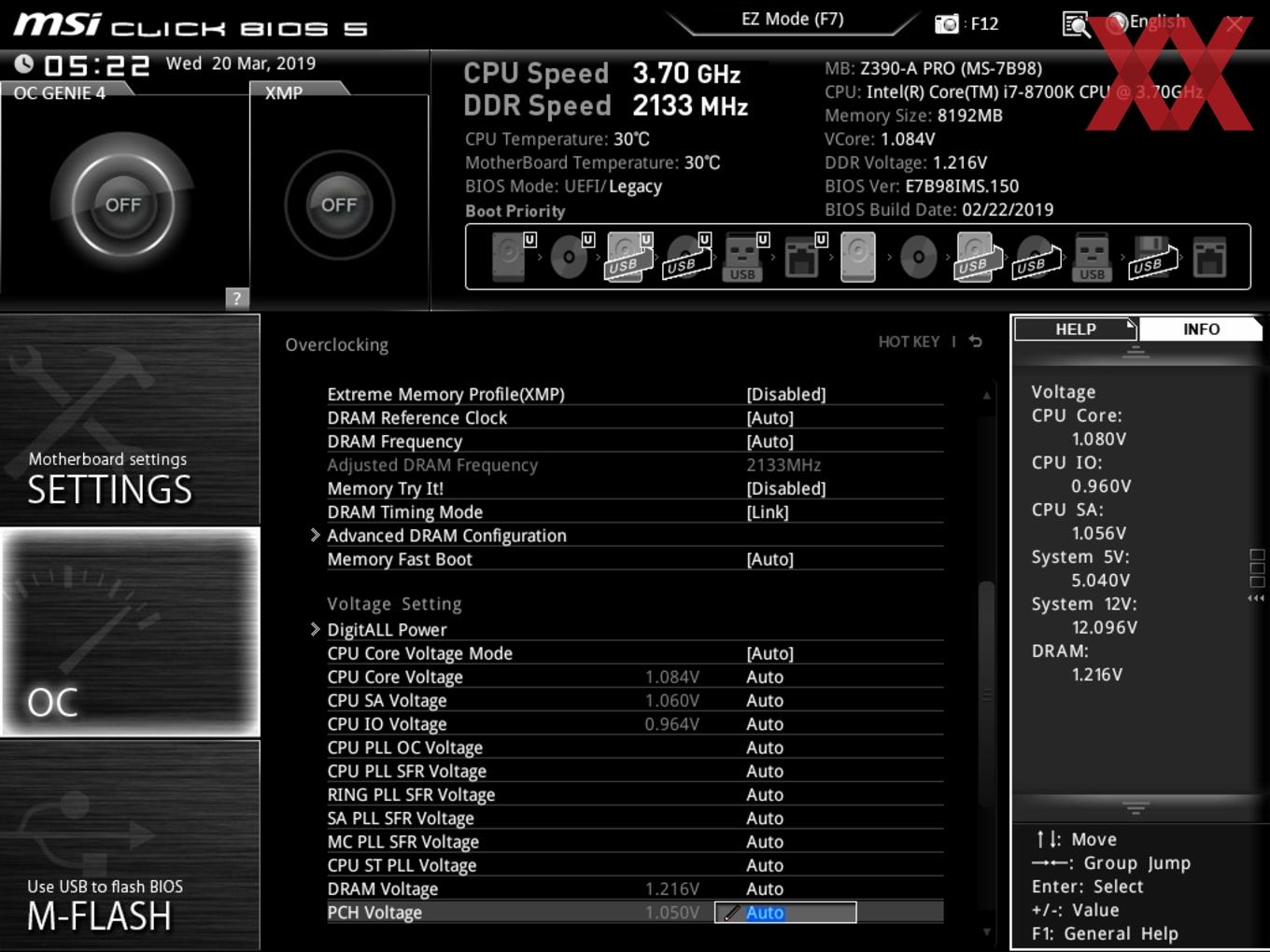This screenshot has height=952, width=1270.
Task: Click settings list scrollbar down arrow
Action: coord(986,931)
